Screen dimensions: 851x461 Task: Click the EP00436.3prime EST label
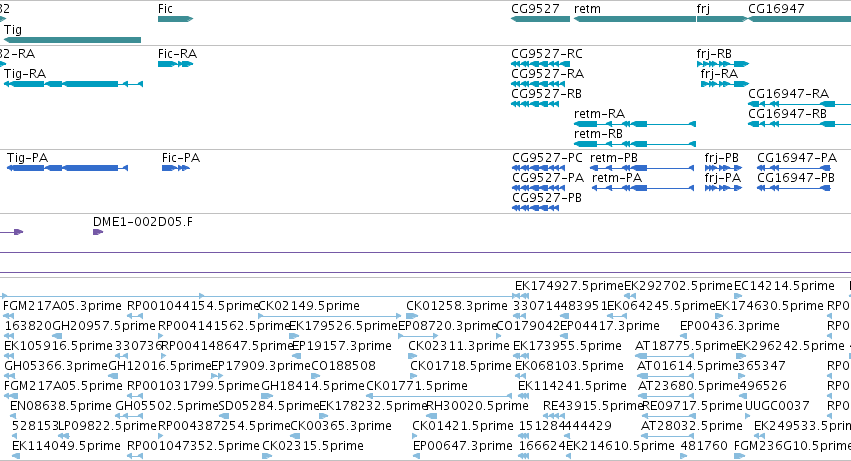point(730,326)
